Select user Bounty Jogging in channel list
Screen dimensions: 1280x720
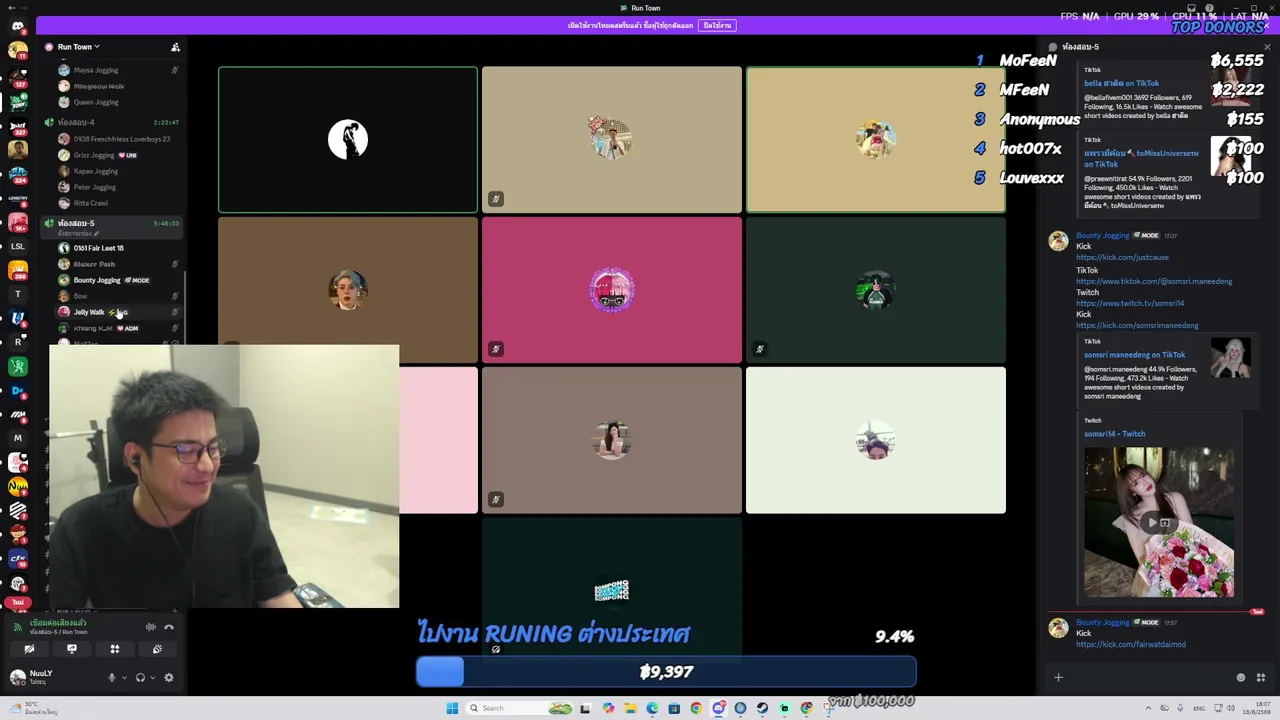(x=97, y=280)
